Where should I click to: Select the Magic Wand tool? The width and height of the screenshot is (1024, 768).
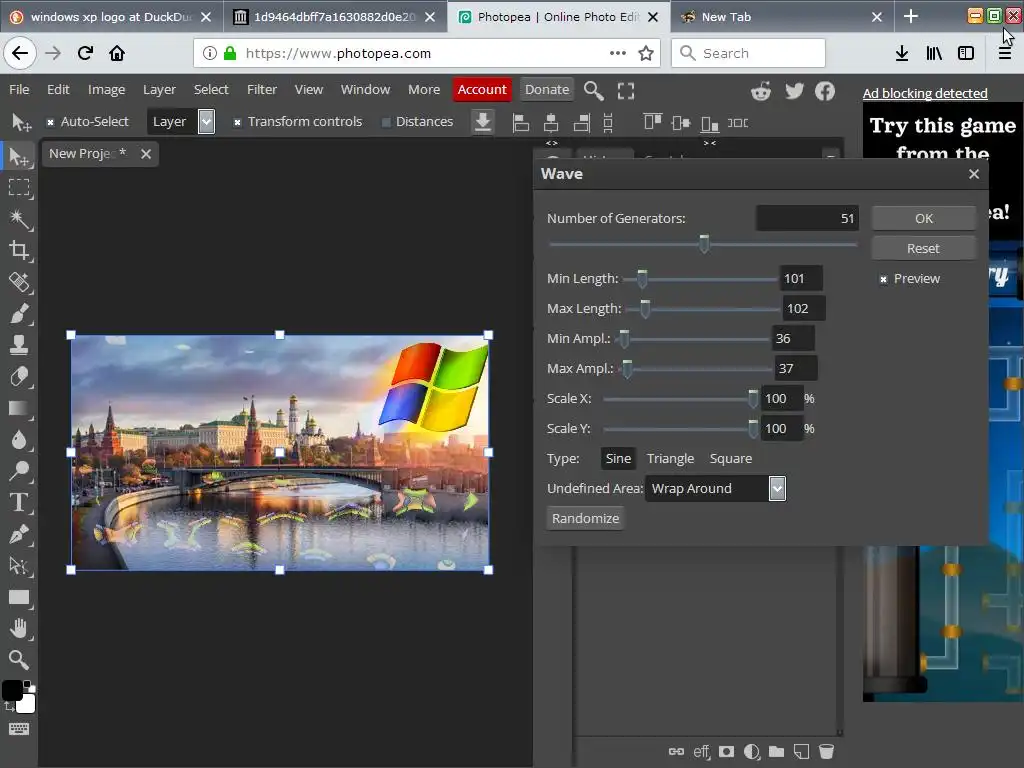click(19, 219)
